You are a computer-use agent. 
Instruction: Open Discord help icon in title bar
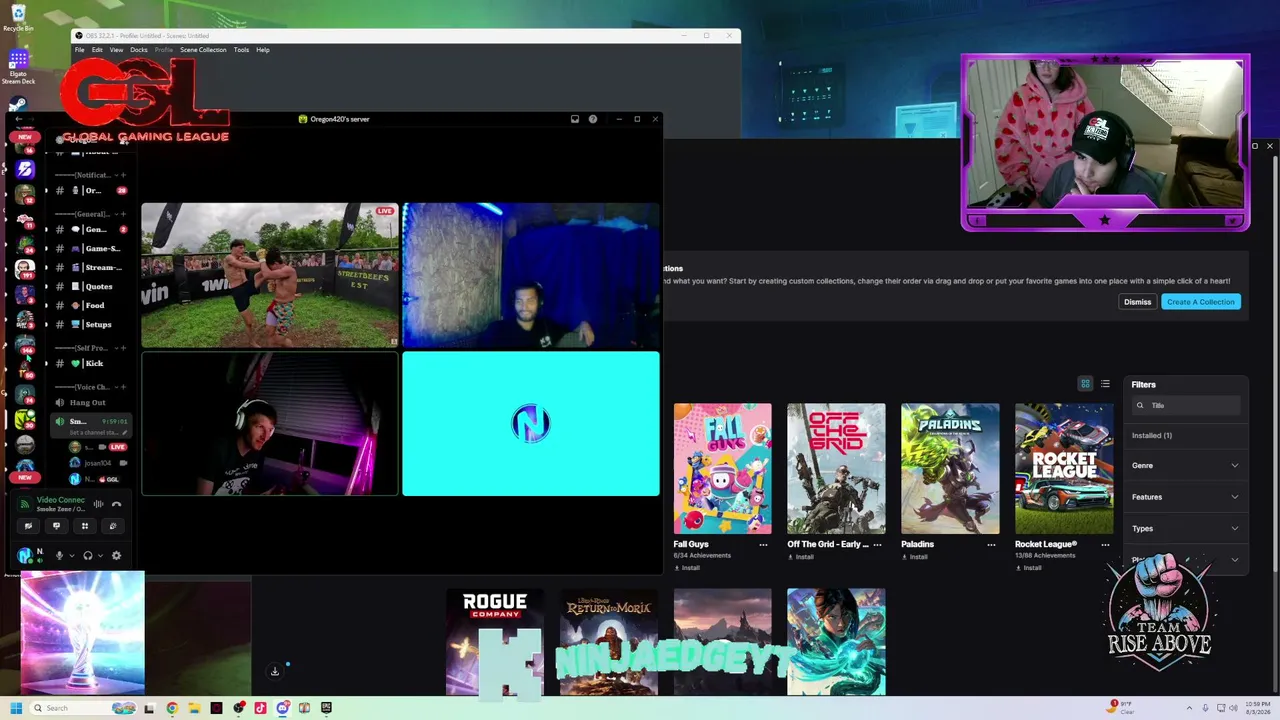coord(593,119)
